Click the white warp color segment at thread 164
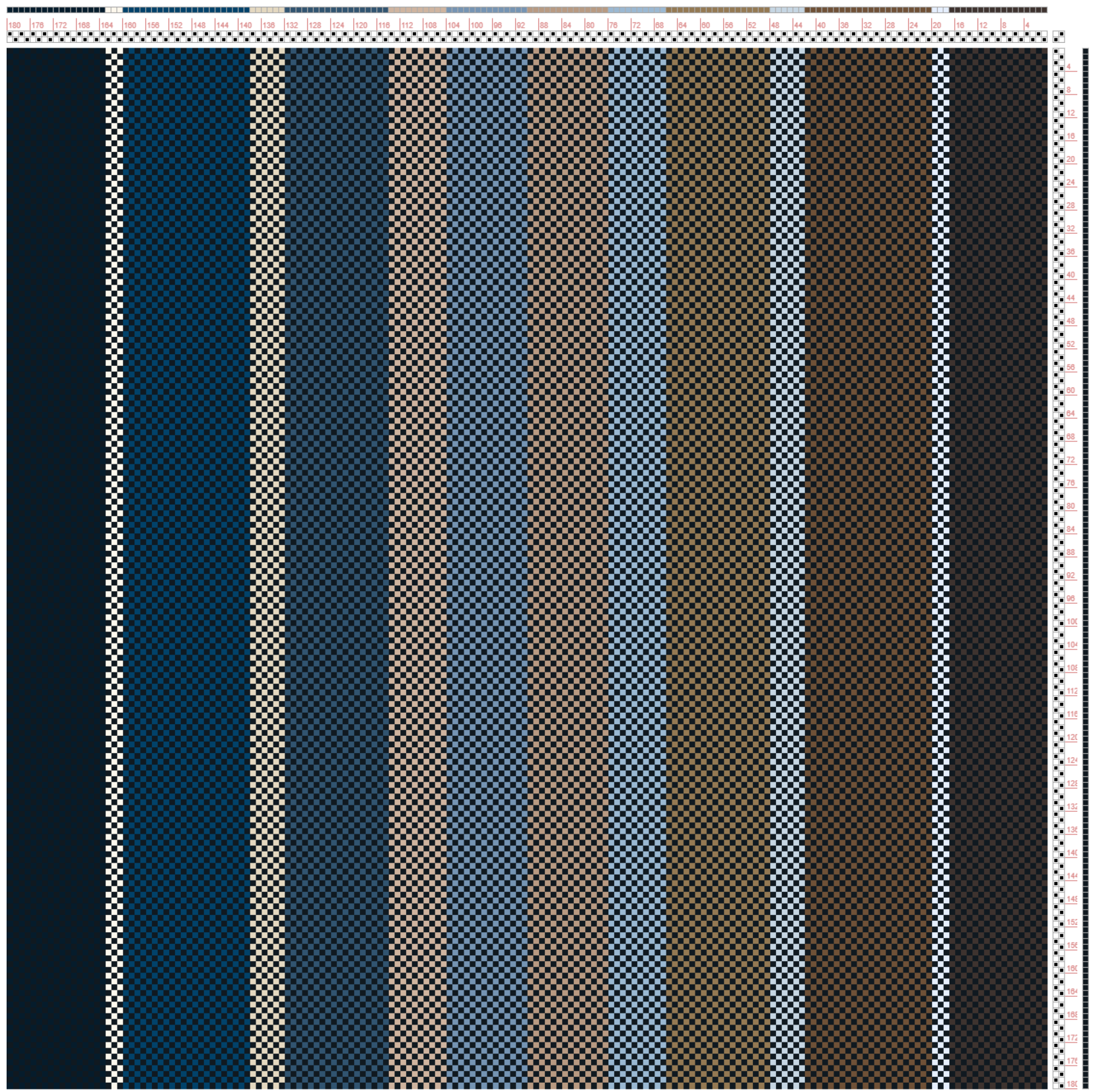The image size is (1095, 1092). coord(114,10)
